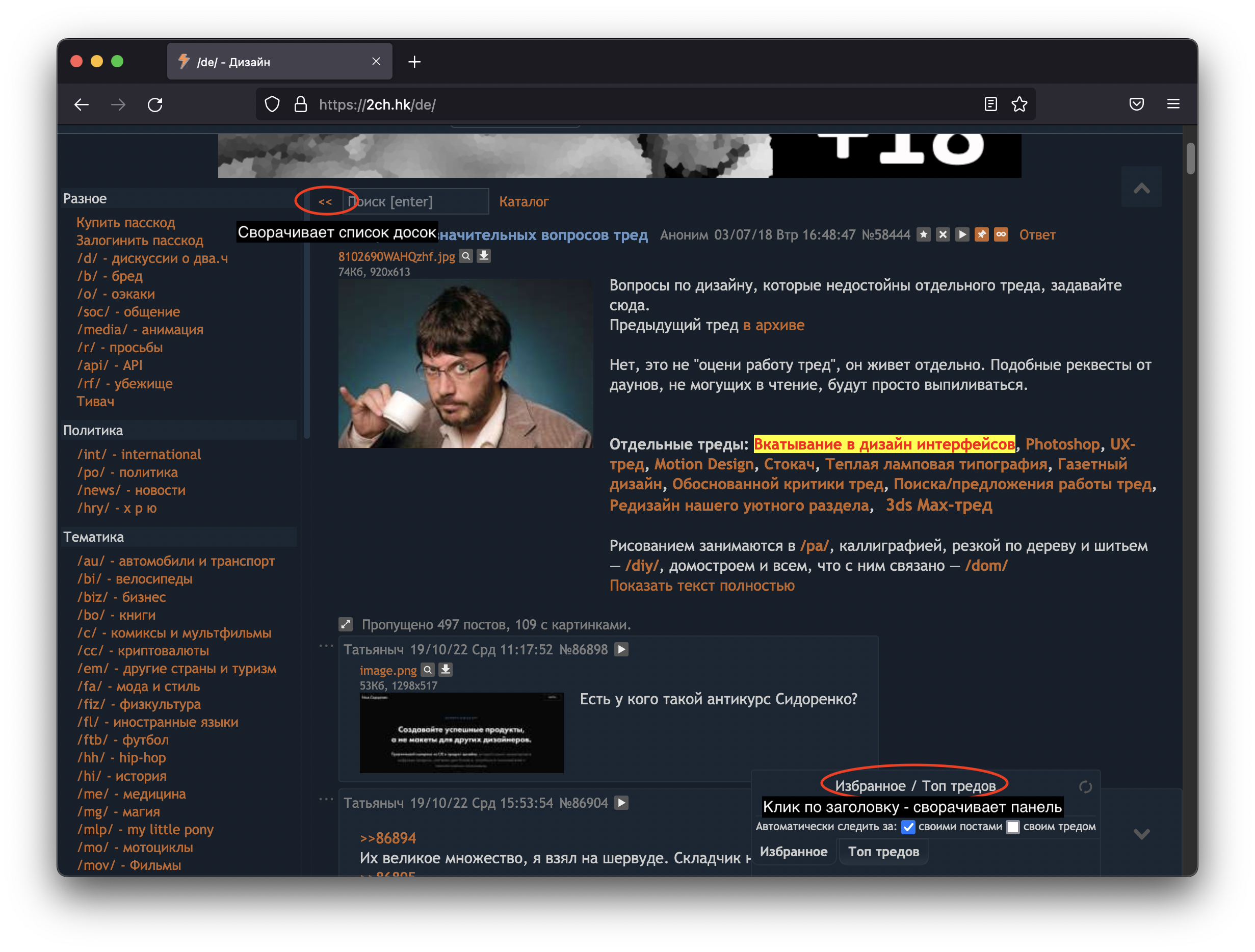Click the page vertical scrollbar thumb

point(1190,158)
